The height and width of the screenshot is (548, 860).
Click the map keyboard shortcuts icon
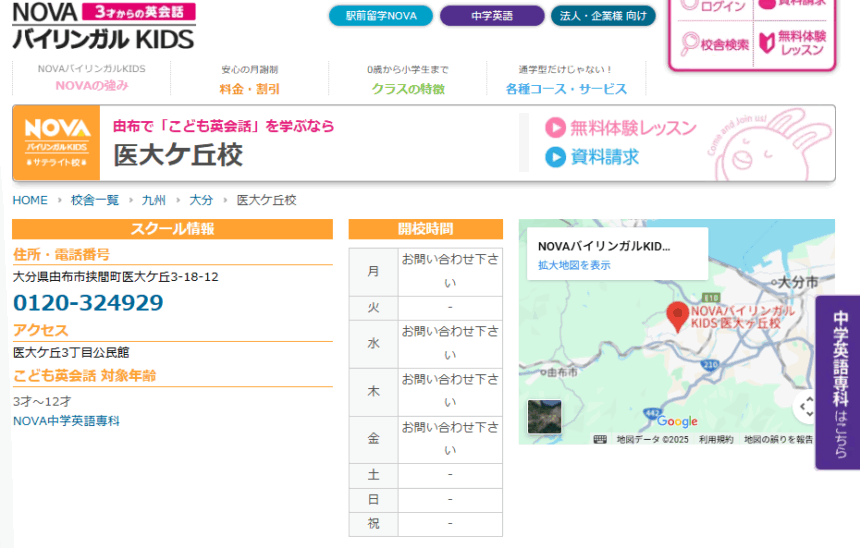600,439
